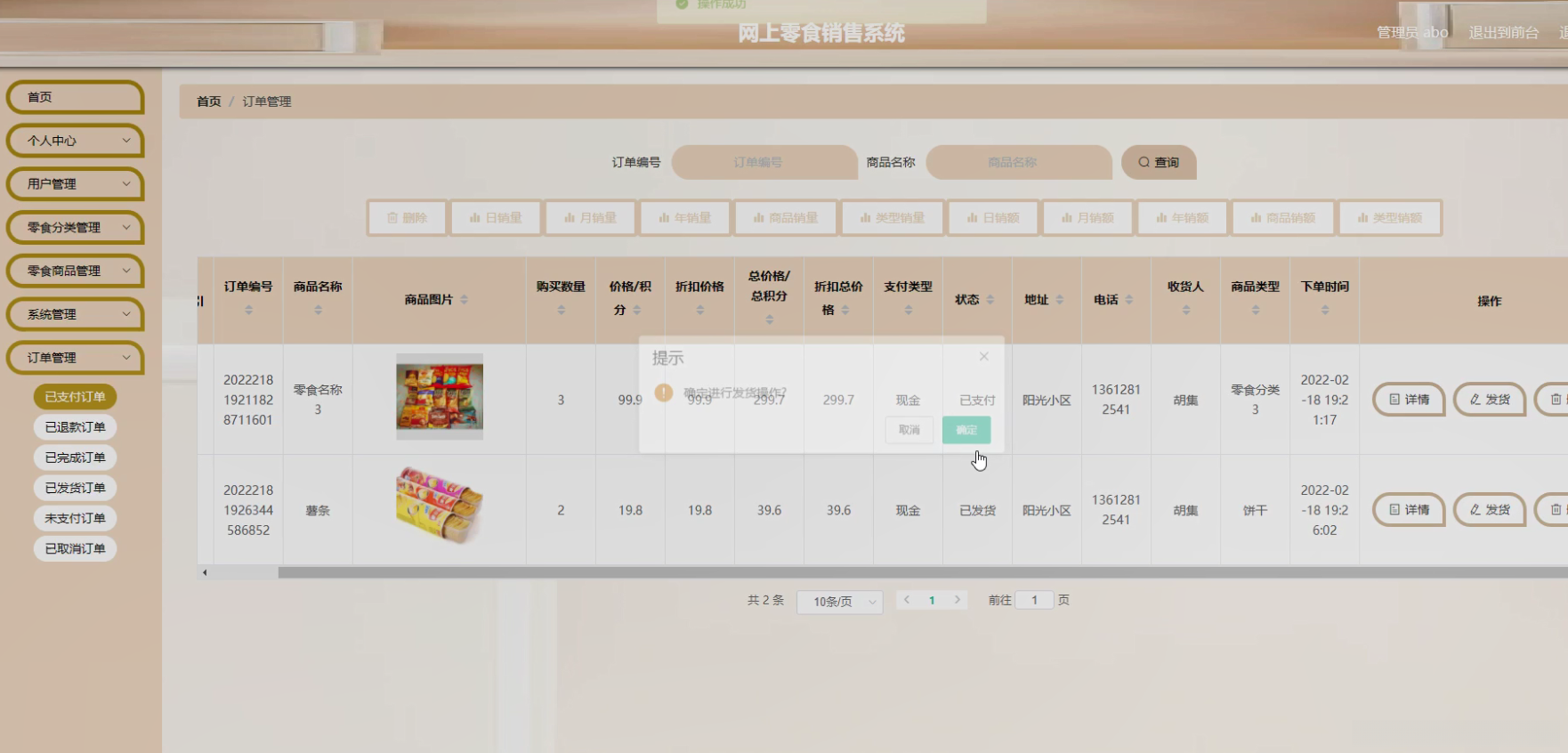The height and width of the screenshot is (753, 1568).
Task: Expand the 零食商品管理 sidebar menu
Action: [76, 271]
